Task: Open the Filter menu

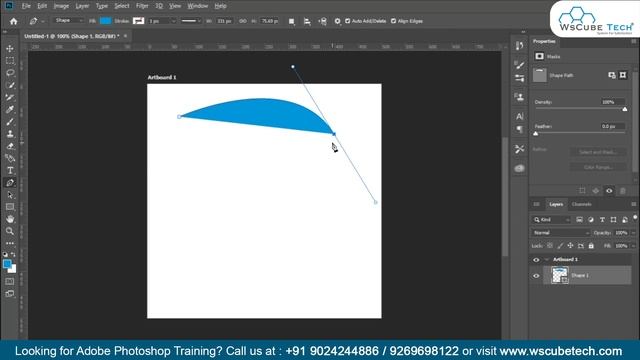Action: 142,6
